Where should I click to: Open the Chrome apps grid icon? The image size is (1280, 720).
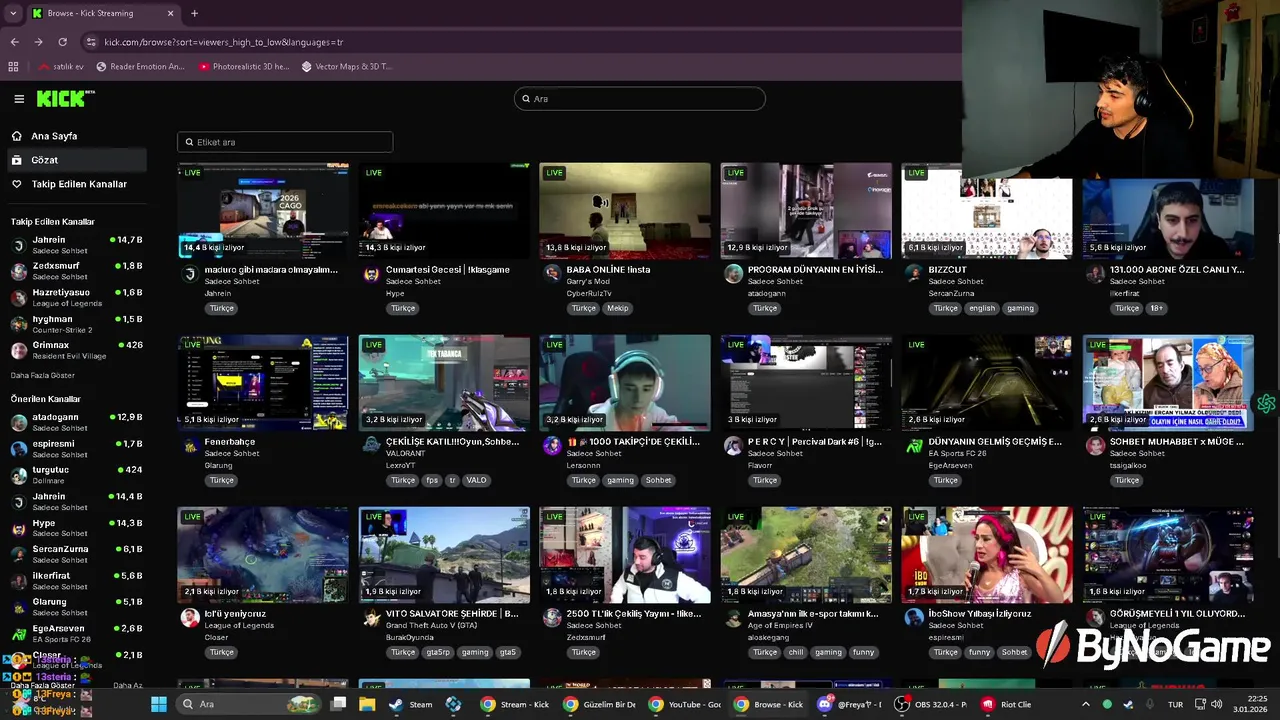(x=13, y=67)
